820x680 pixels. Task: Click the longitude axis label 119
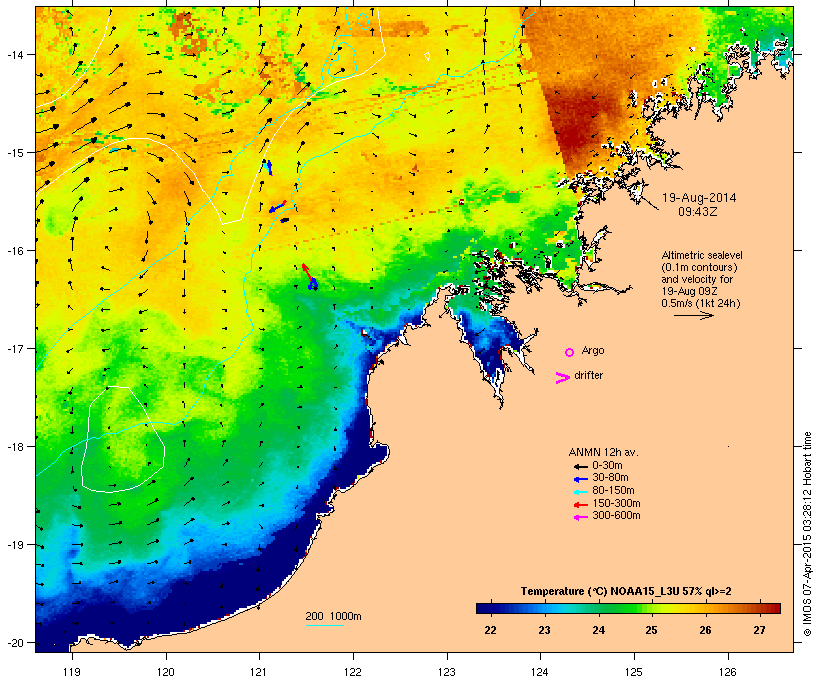pyautogui.click(x=72, y=672)
